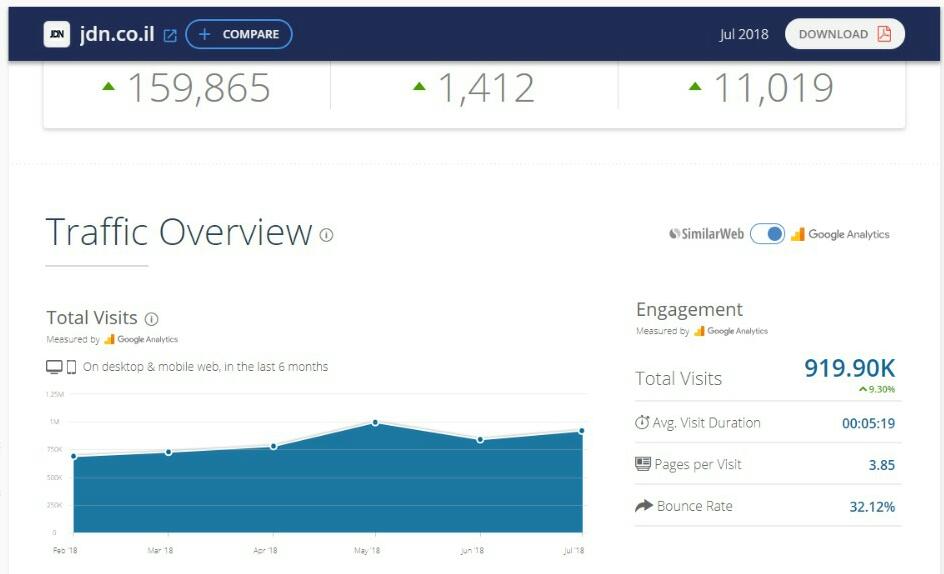
Task: Click the Avg. Visit Duration stopwatch icon
Action: click(x=642, y=422)
